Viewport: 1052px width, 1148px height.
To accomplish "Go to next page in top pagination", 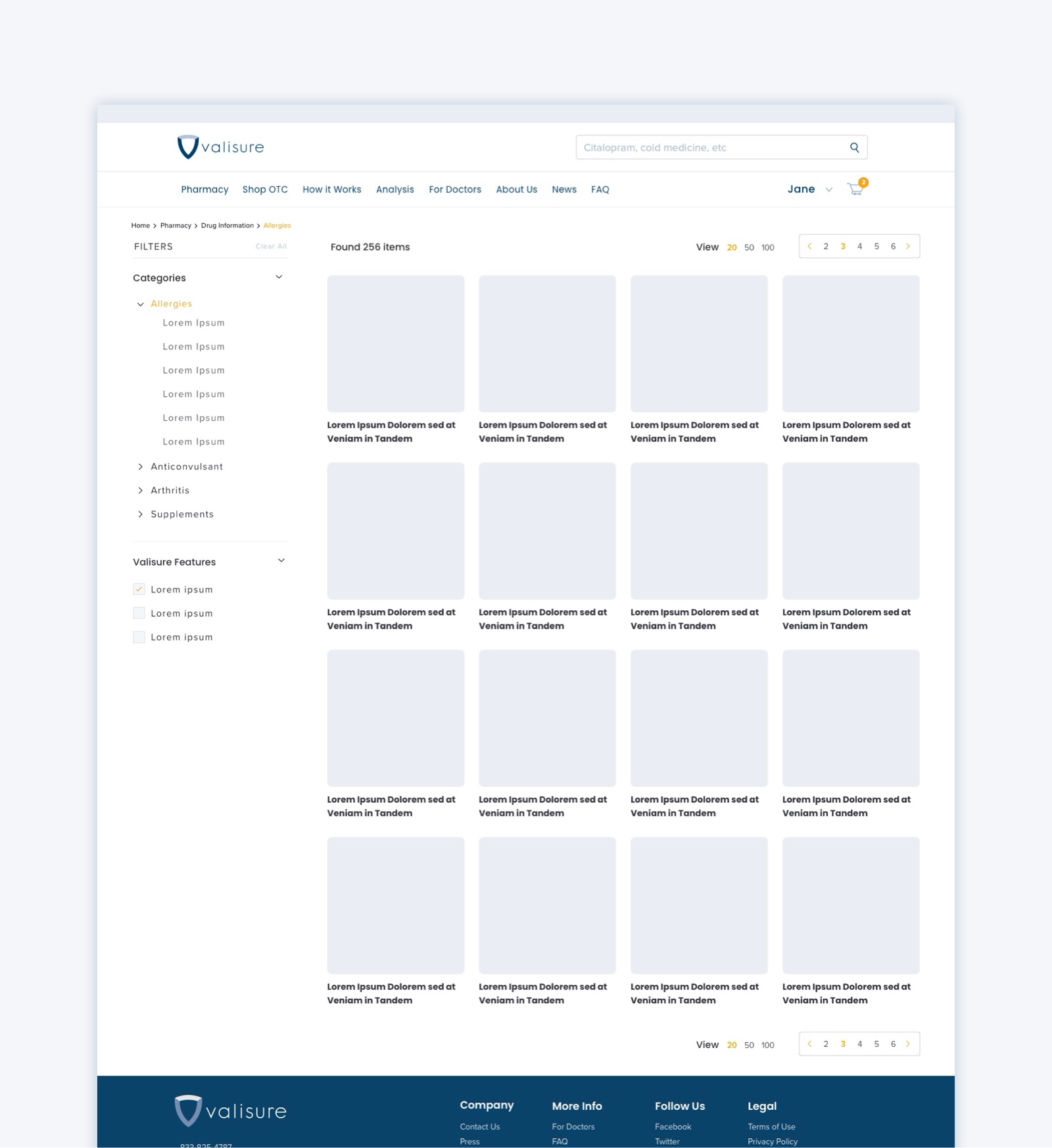I will coord(908,247).
